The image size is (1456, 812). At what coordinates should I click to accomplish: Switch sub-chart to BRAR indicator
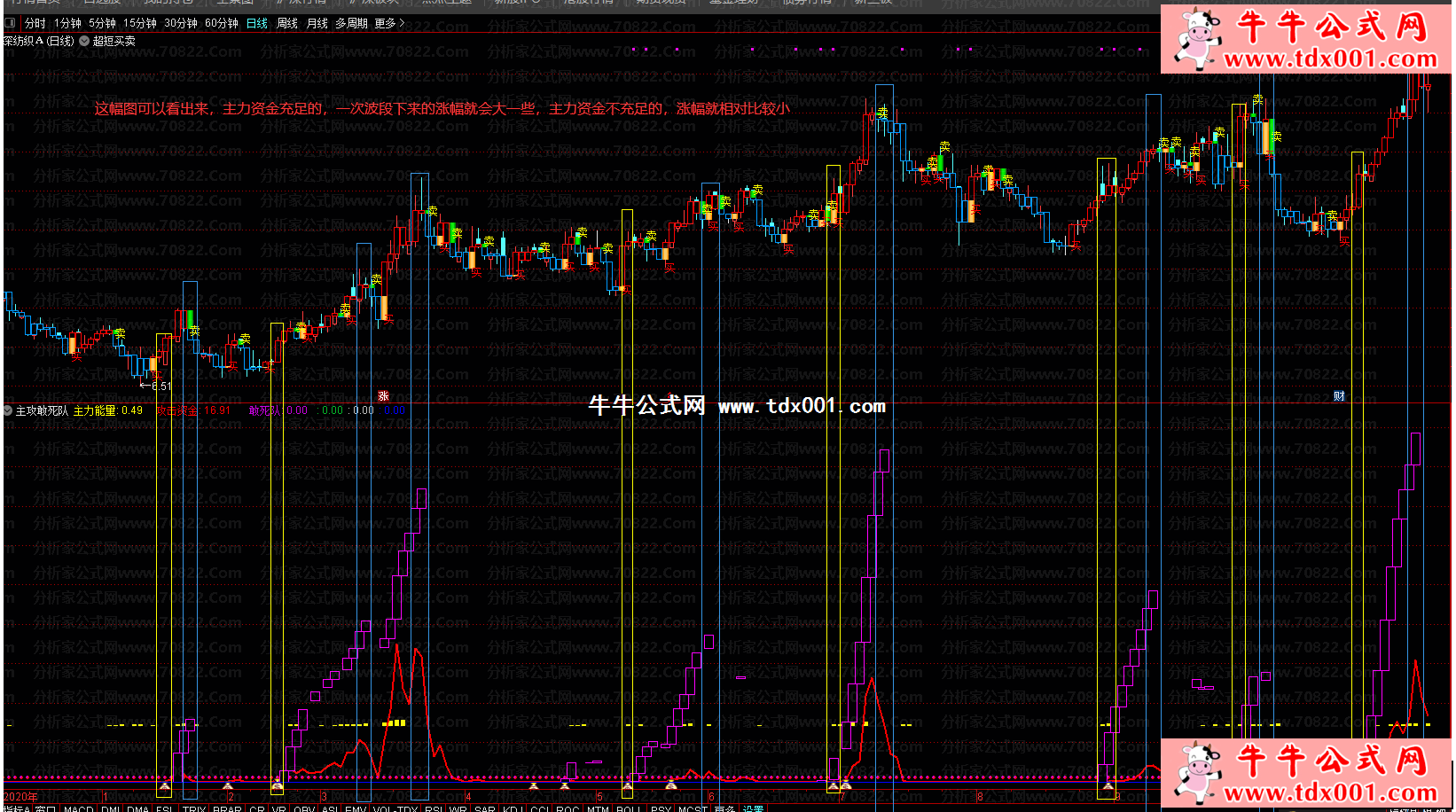227,808
